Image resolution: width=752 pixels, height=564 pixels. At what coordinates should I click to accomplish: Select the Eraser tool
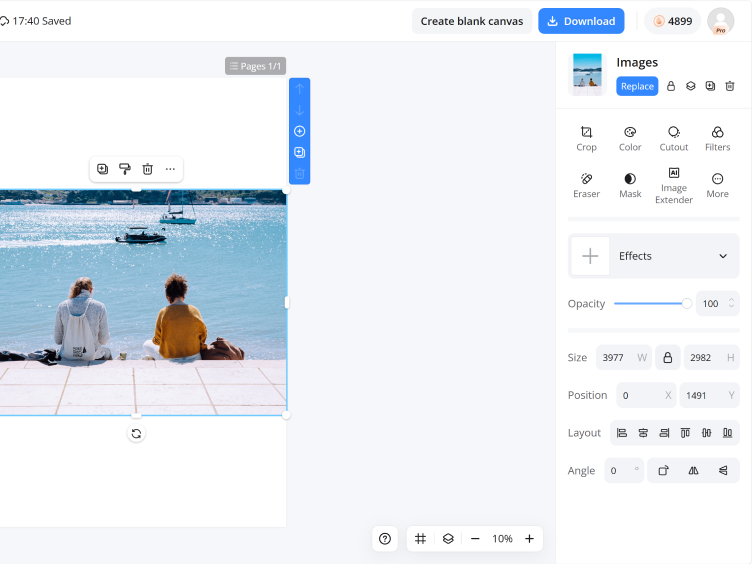pos(586,186)
